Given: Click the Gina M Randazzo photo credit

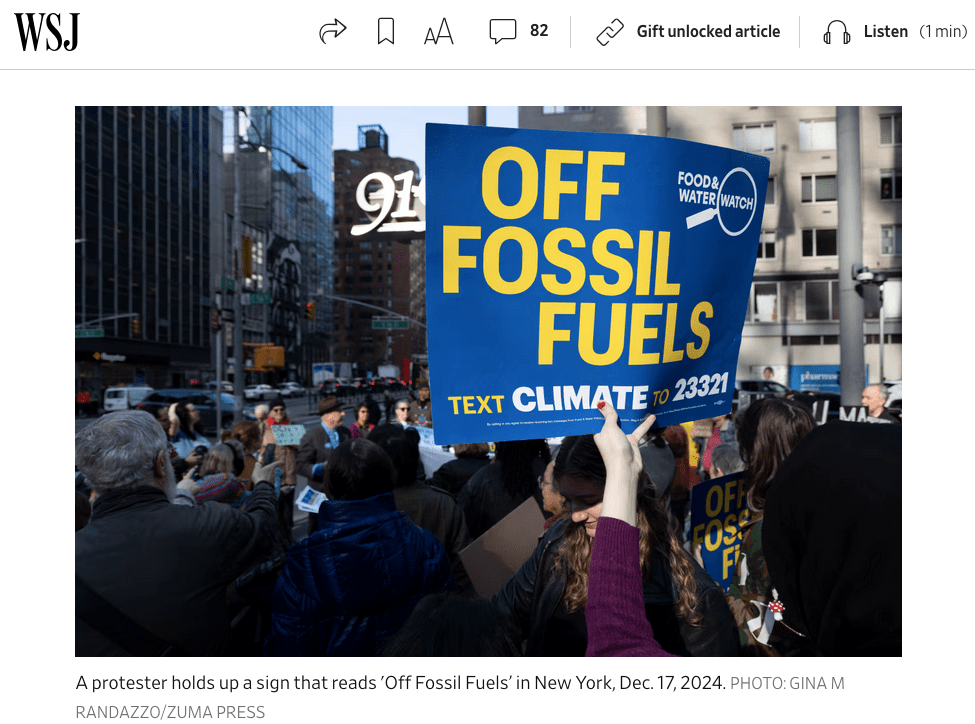Looking at the screenshot, I should [x=460, y=697].
